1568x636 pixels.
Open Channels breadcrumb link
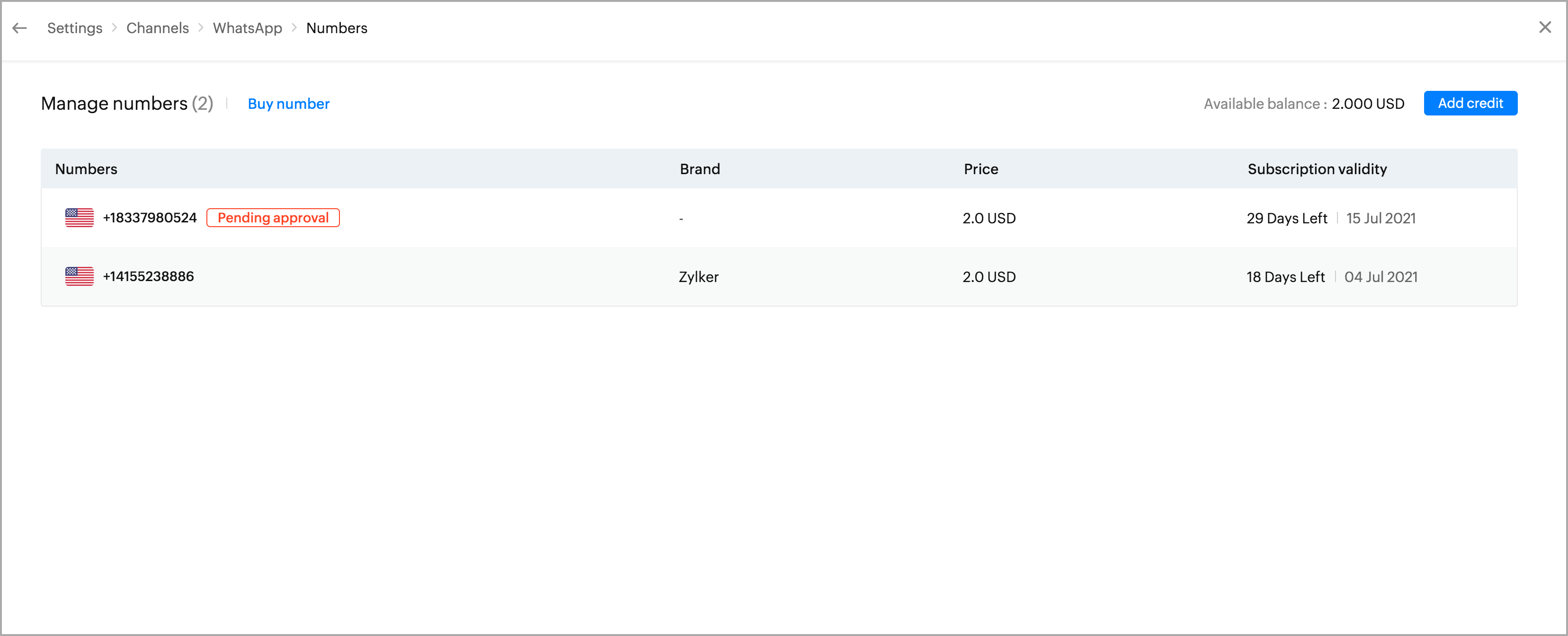[x=157, y=28]
